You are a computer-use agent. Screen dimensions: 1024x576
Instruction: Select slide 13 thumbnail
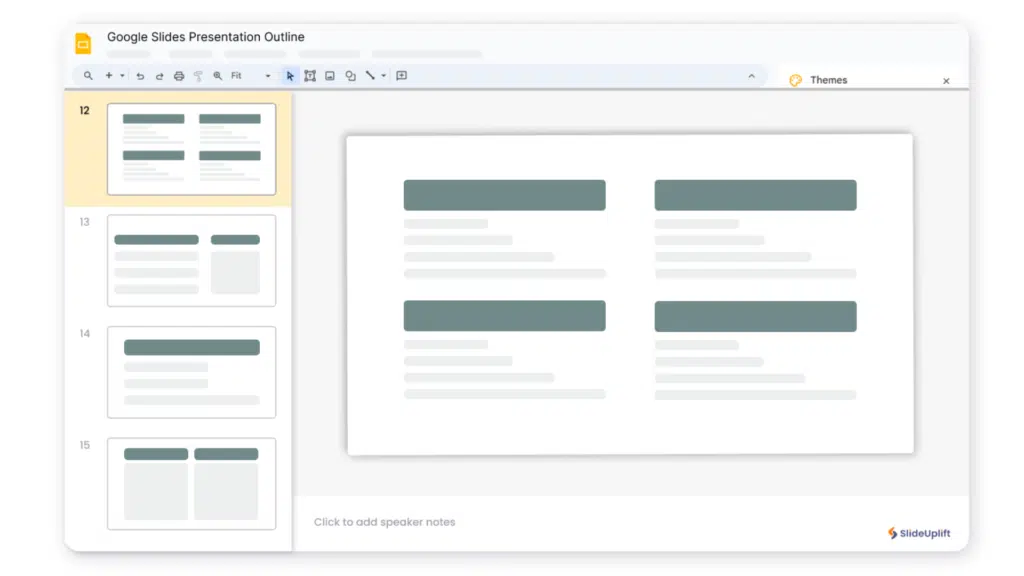(x=191, y=261)
